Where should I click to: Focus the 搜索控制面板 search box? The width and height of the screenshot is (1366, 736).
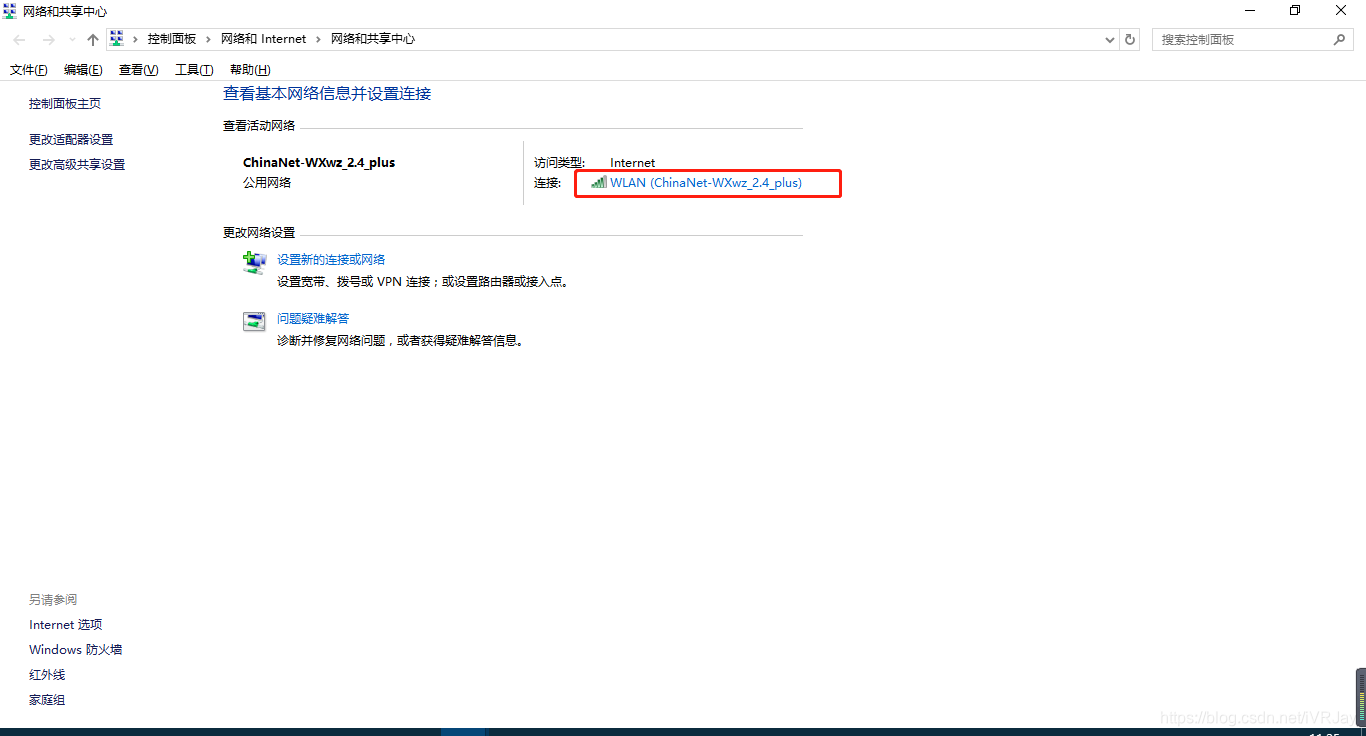pos(1252,39)
